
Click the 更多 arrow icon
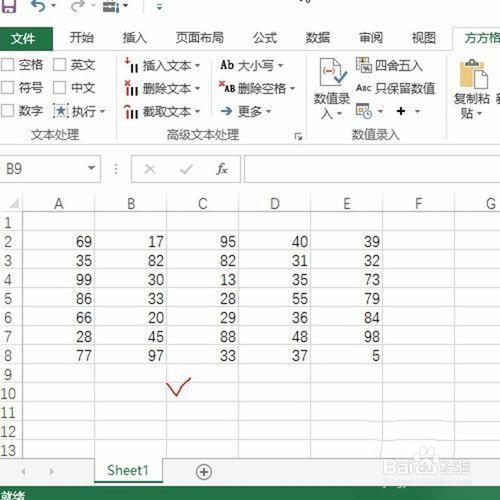[x=227, y=111]
